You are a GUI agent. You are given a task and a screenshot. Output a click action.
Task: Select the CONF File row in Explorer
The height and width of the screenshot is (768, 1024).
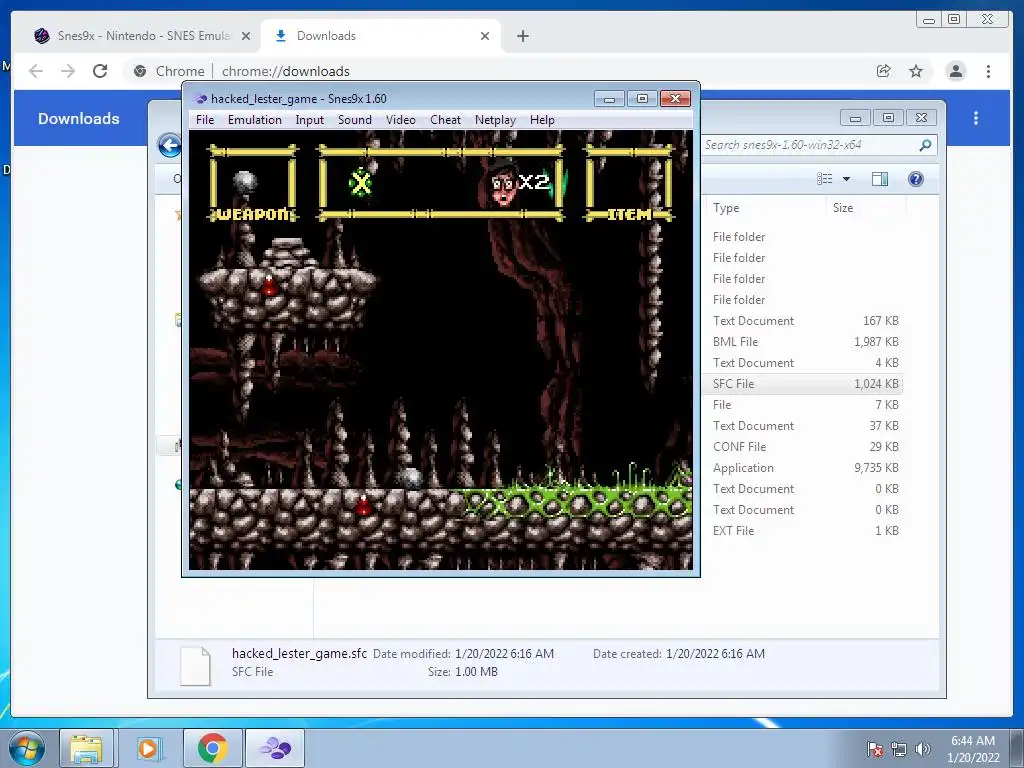pos(805,447)
